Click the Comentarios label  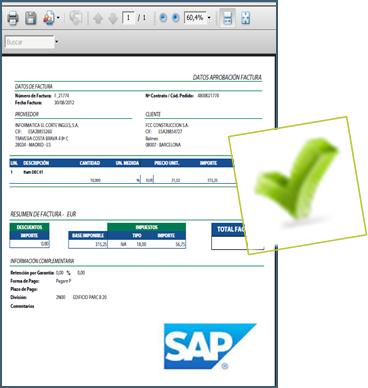[x=22, y=306]
